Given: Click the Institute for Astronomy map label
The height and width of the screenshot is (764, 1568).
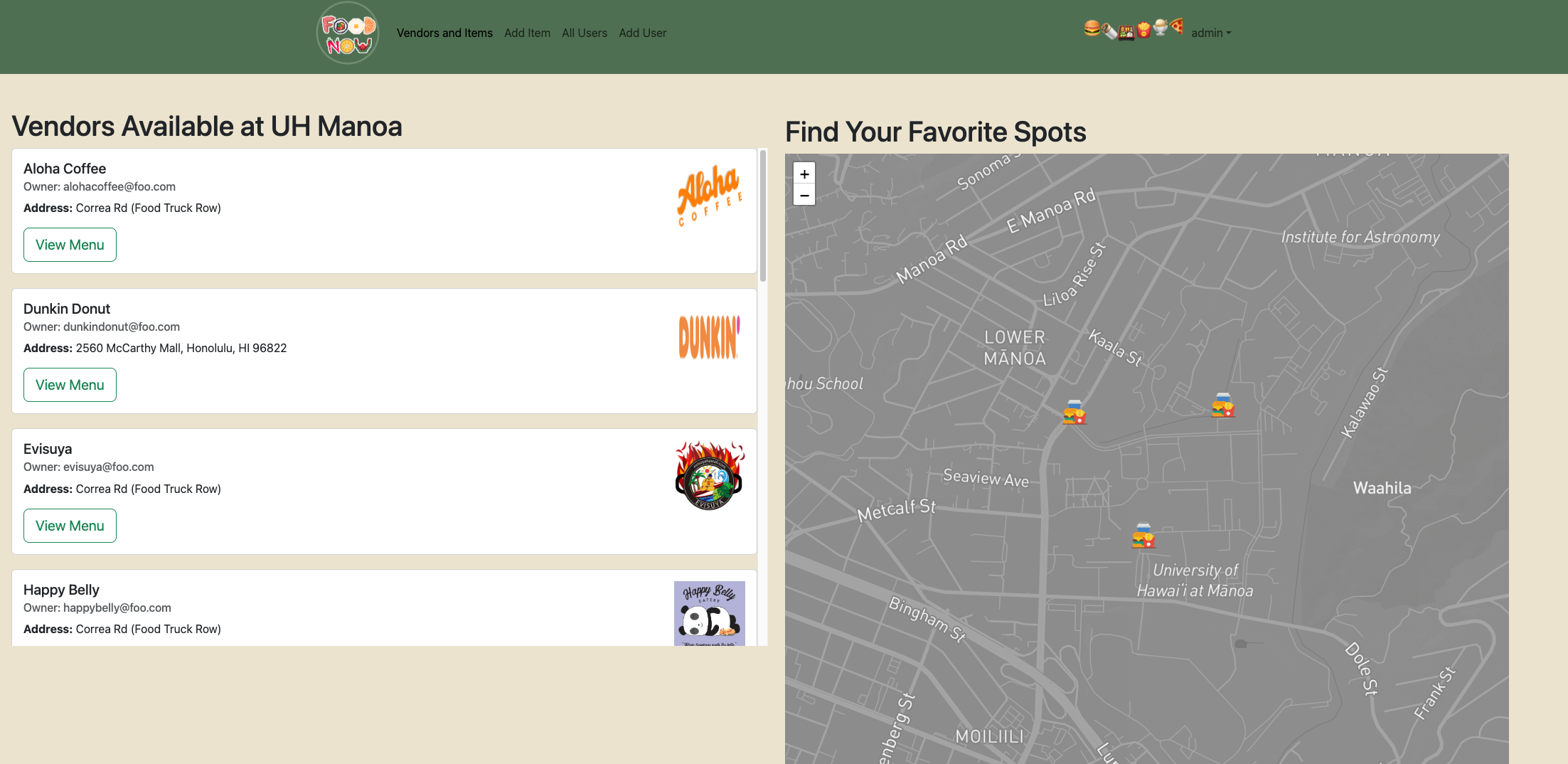Looking at the screenshot, I should click(1360, 237).
